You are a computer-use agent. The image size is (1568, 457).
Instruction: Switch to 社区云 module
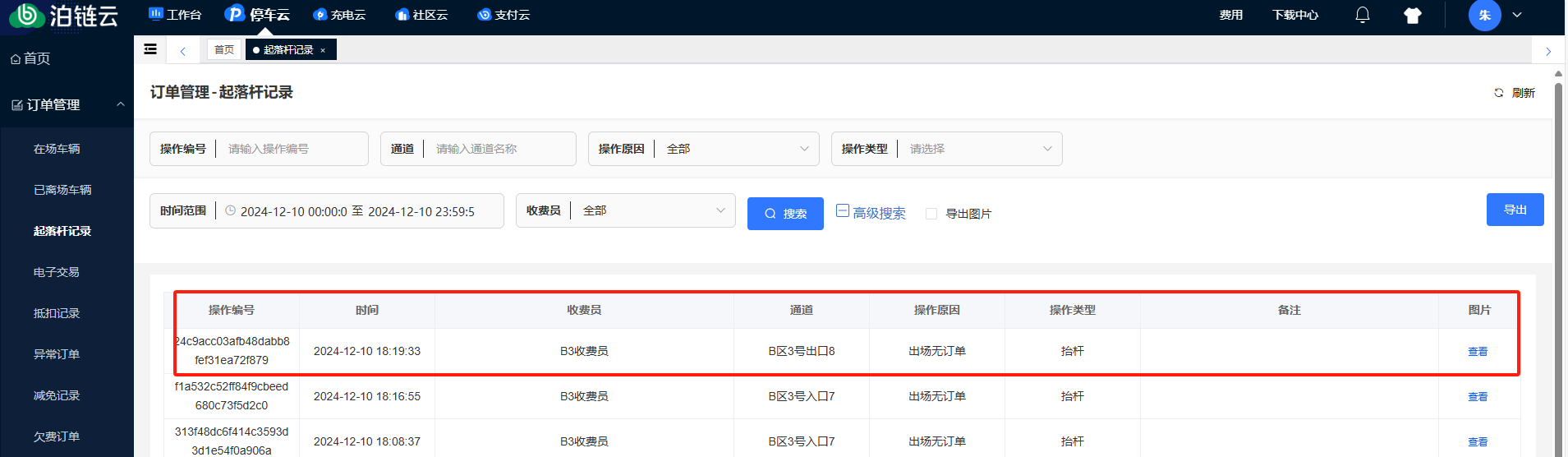(x=421, y=15)
